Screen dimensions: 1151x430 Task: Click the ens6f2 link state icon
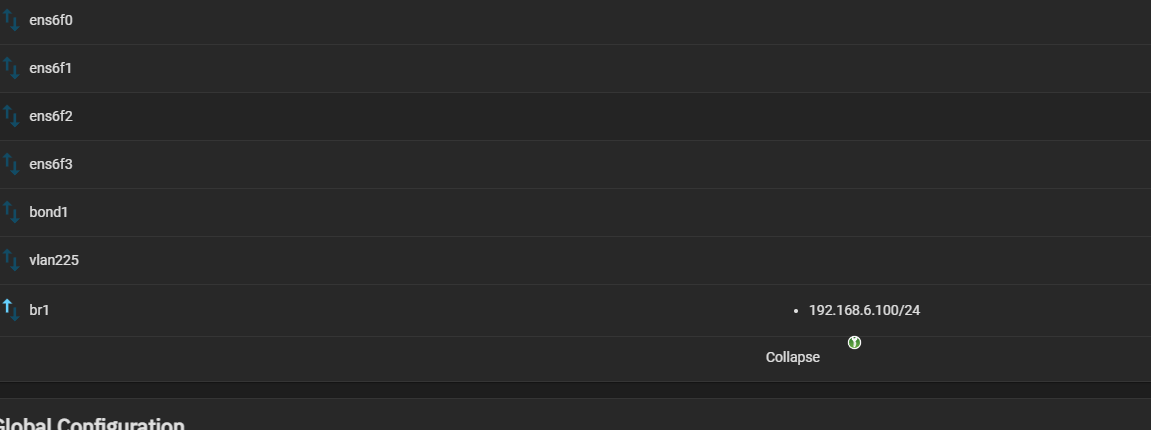tap(11, 116)
